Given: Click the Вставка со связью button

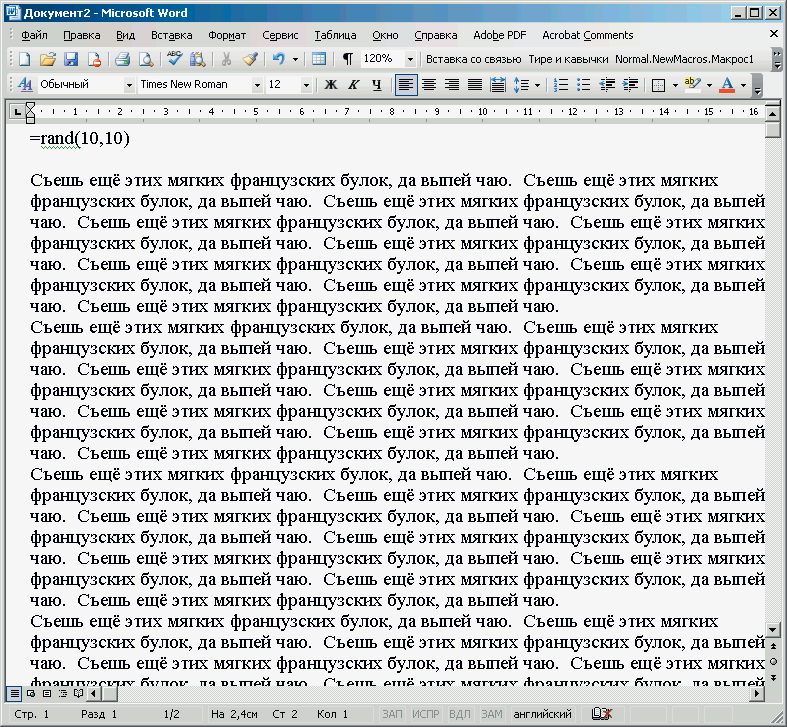Looking at the screenshot, I should click(x=473, y=59).
